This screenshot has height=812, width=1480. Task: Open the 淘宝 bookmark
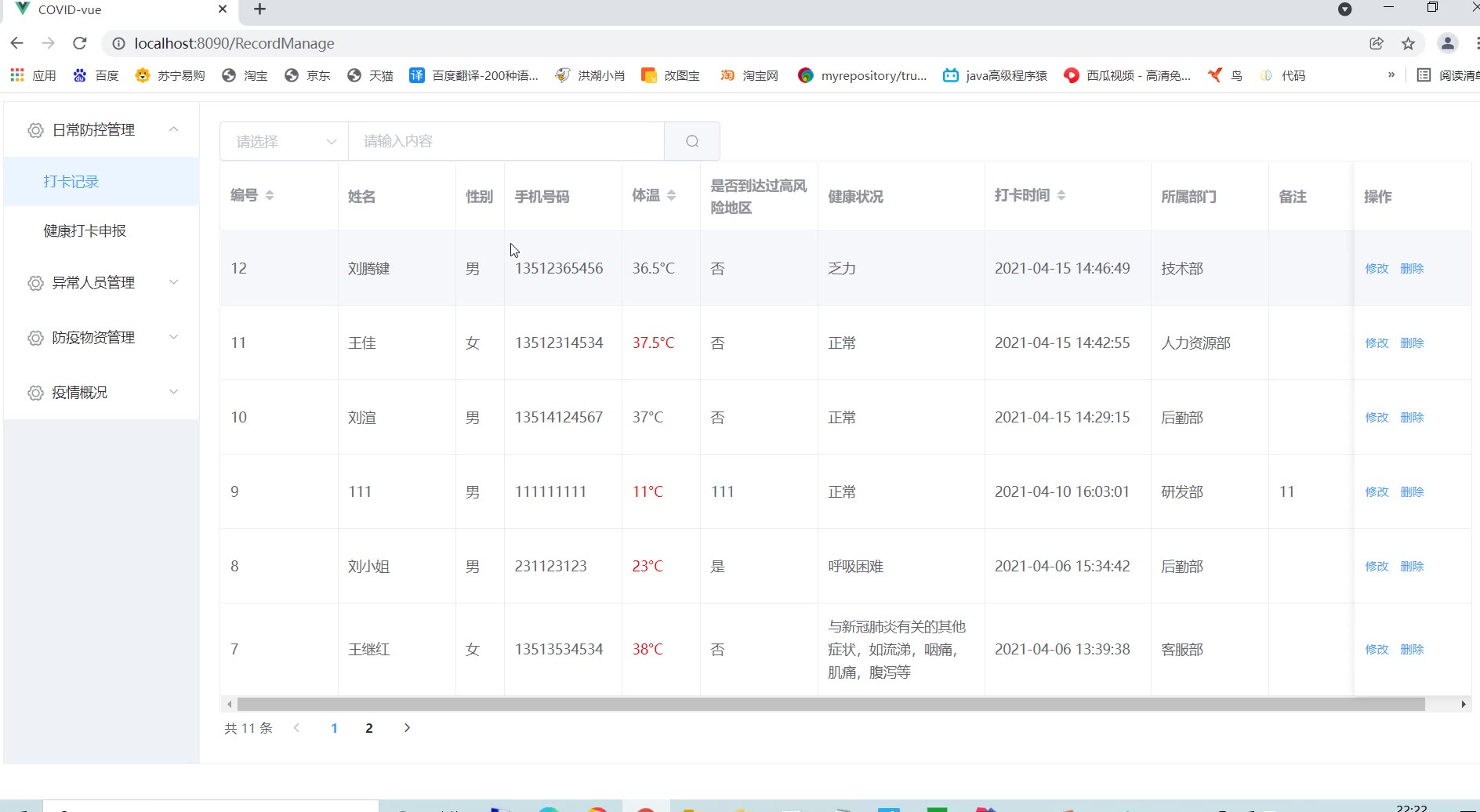pyautogui.click(x=245, y=75)
